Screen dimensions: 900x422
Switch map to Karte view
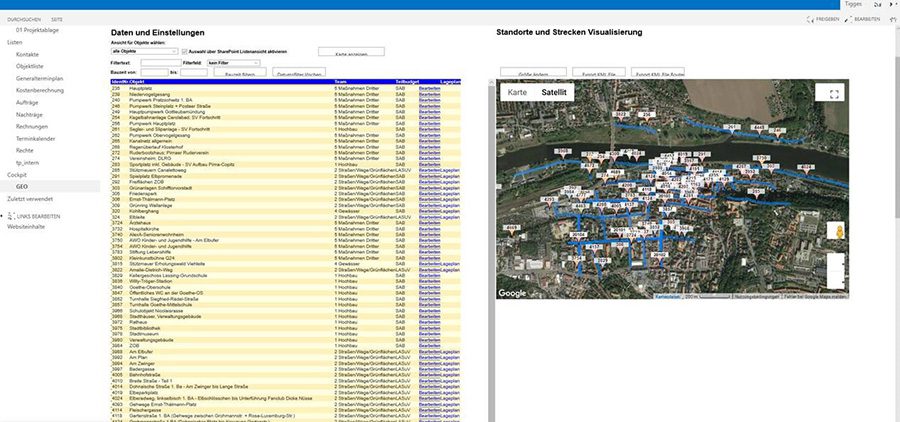(517, 92)
